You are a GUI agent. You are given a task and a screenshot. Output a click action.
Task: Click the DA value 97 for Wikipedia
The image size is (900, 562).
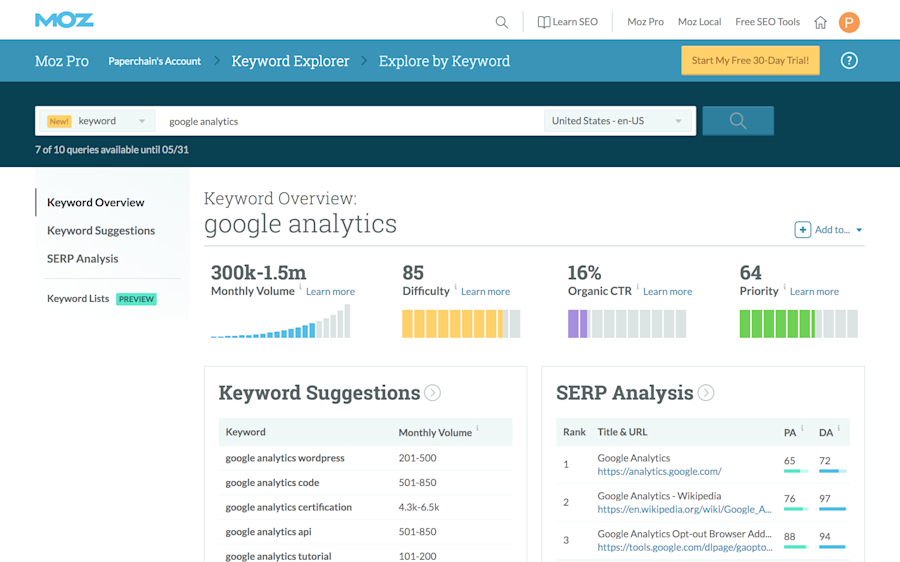click(x=825, y=499)
